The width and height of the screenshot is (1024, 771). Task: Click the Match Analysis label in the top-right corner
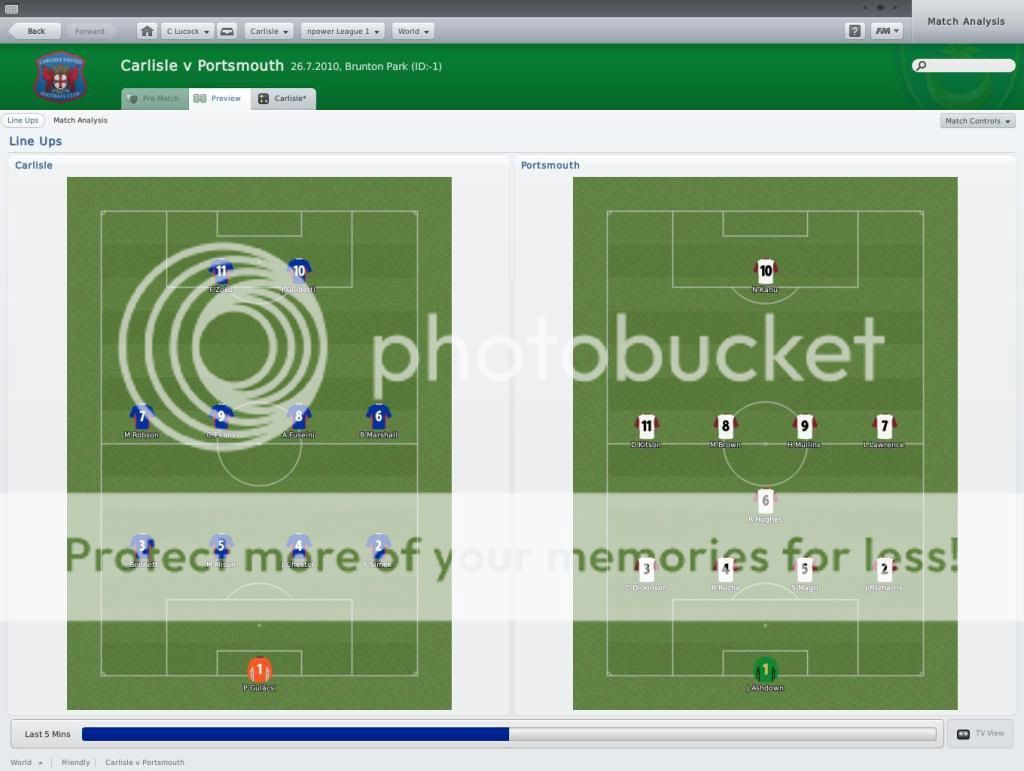(x=966, y=22)
